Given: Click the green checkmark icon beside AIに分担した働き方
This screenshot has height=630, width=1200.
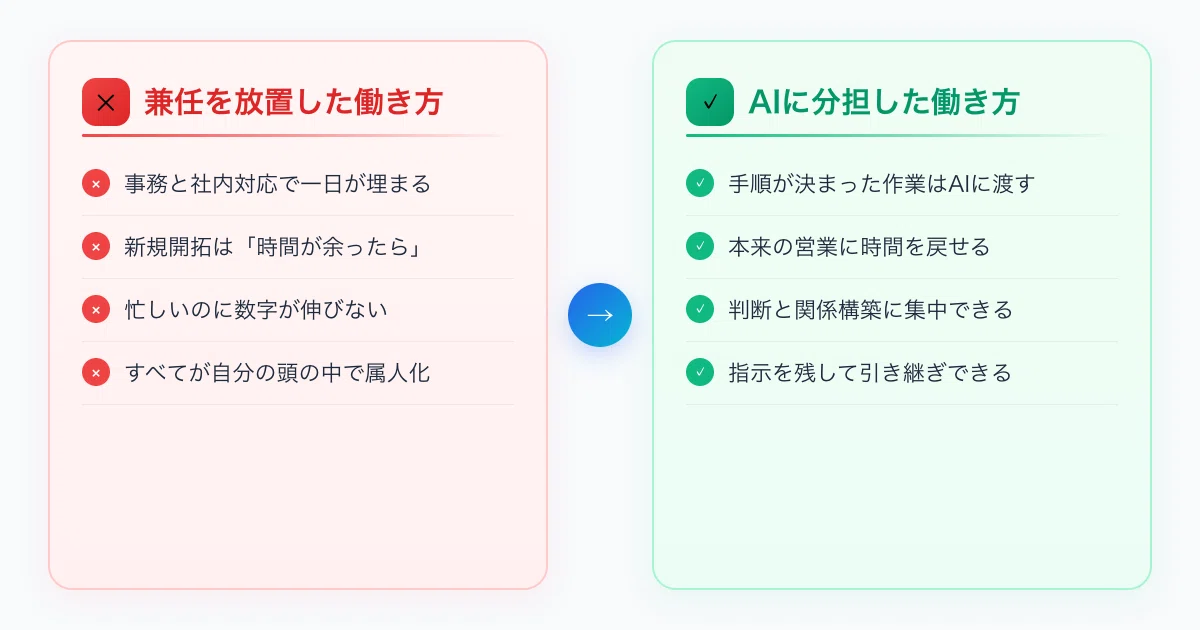Looking at the screenshot, I should (x=710, y=102).
